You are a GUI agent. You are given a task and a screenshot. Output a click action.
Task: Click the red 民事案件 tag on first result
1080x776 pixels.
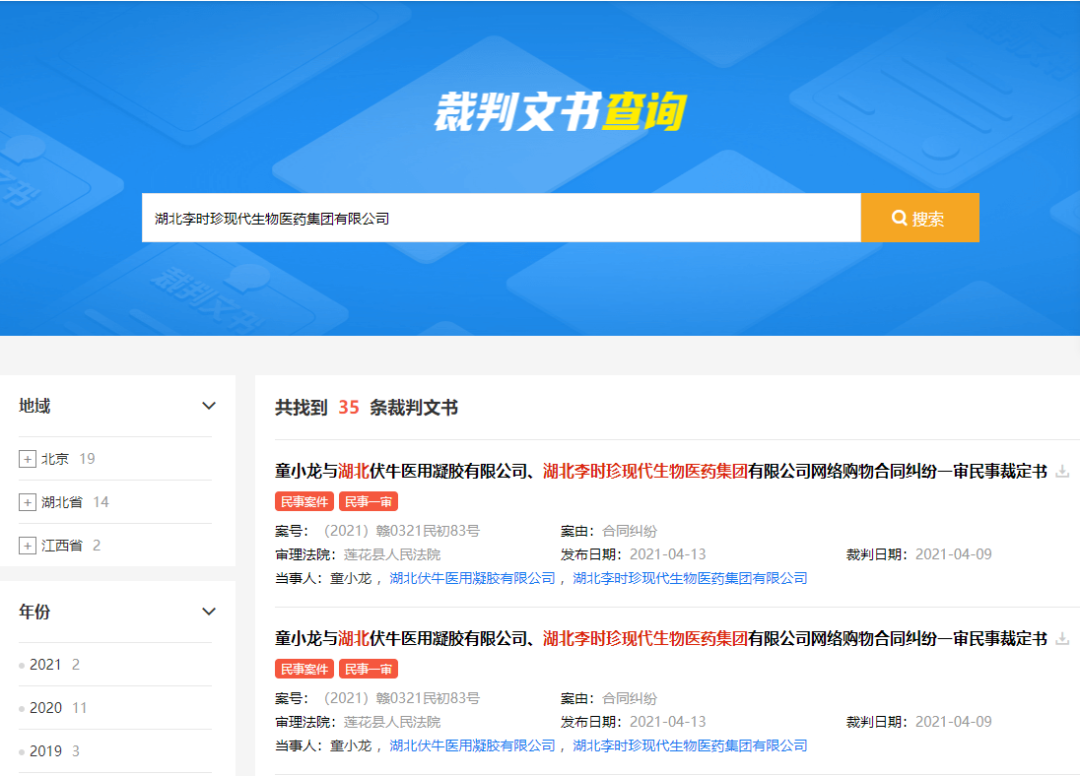tap(304, 501)
